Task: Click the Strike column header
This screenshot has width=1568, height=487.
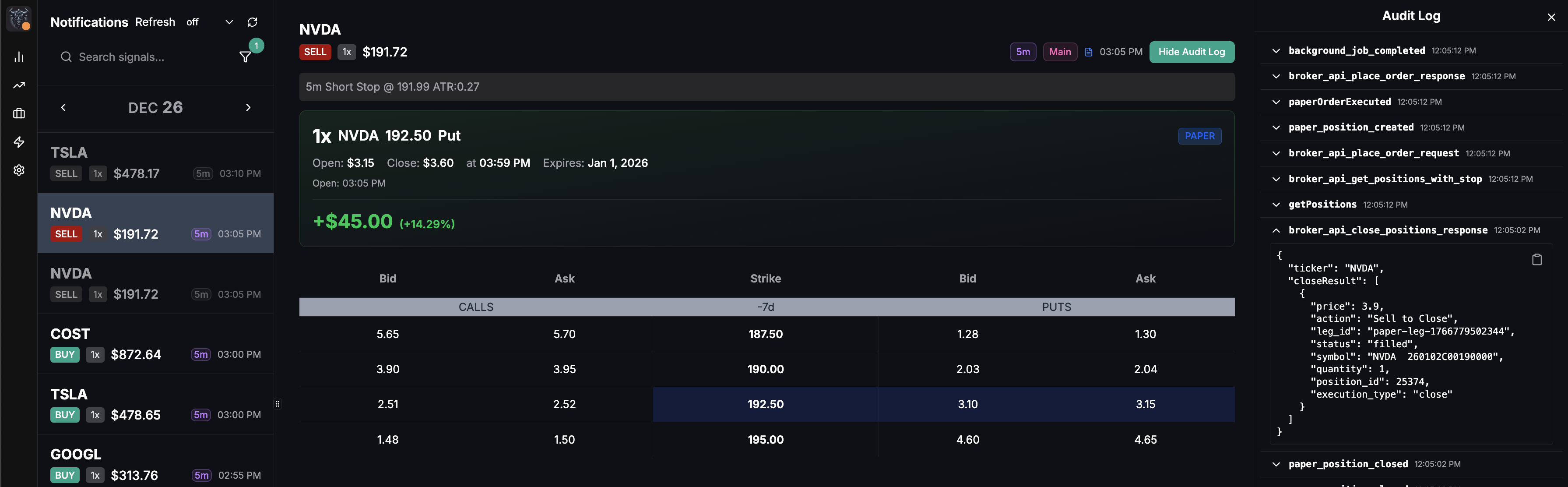Action: coord(766,278)
